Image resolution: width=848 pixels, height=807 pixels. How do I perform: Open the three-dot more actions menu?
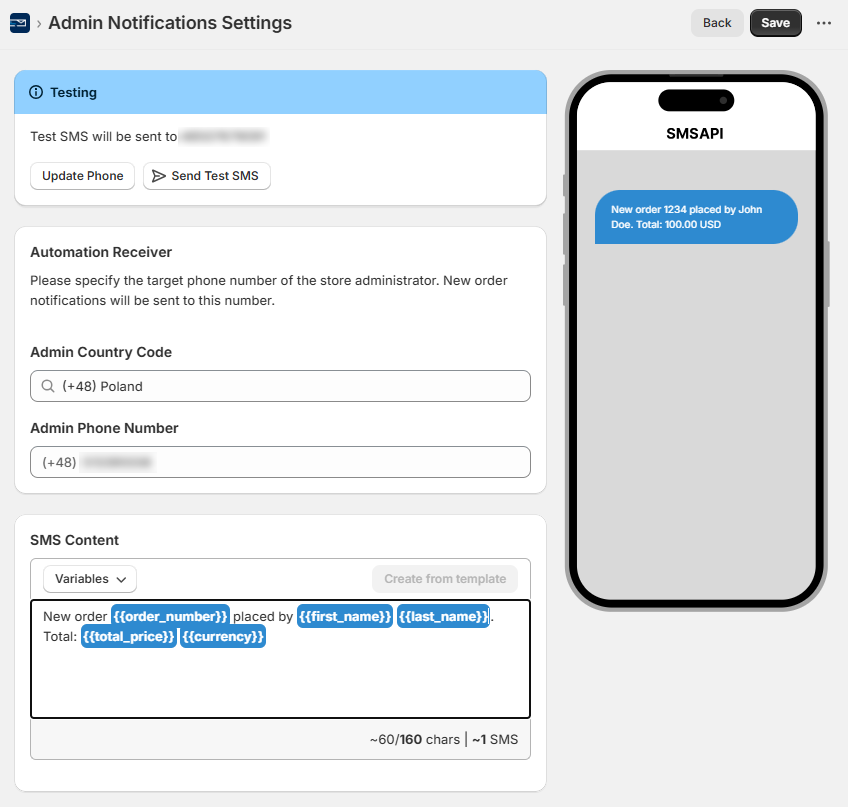(x=824, y=23)
